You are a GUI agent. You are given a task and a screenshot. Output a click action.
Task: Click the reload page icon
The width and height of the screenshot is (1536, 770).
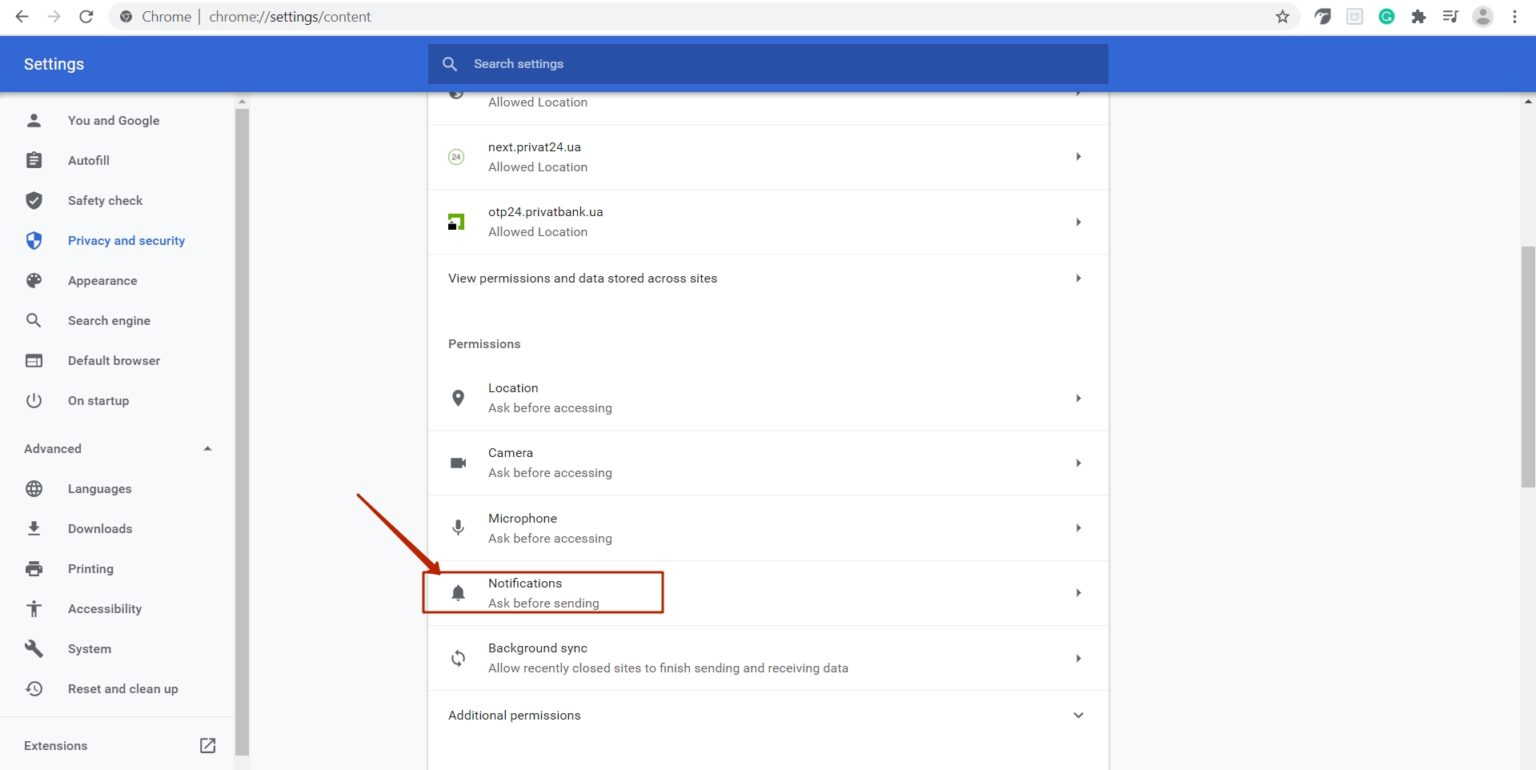coord(86,17)
